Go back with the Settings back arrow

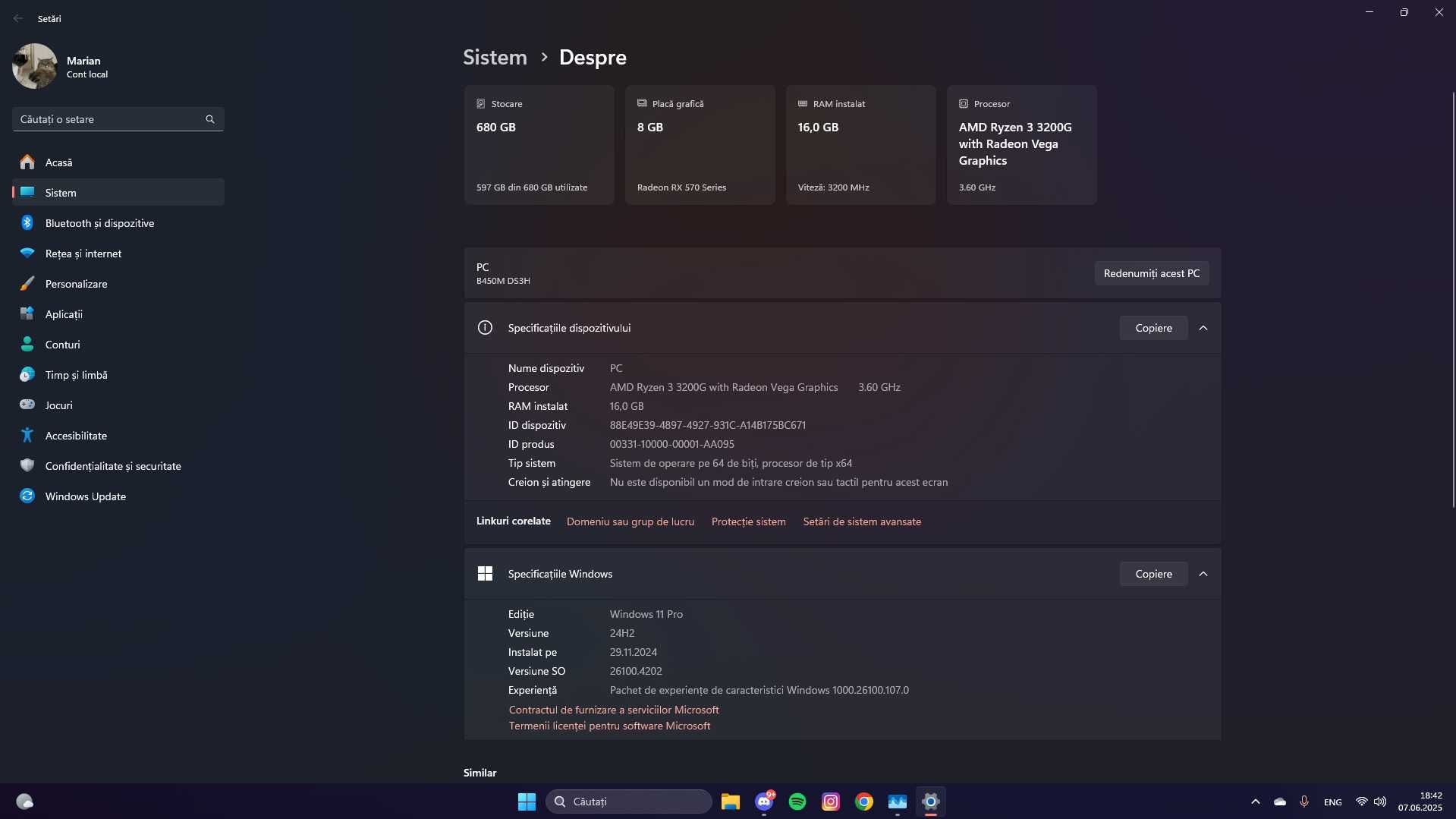point(18,18)
